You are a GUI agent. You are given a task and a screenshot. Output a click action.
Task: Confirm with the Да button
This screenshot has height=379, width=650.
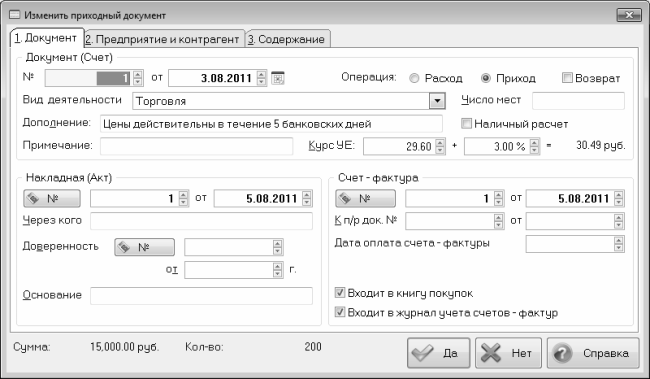click(x=439, y=353)
